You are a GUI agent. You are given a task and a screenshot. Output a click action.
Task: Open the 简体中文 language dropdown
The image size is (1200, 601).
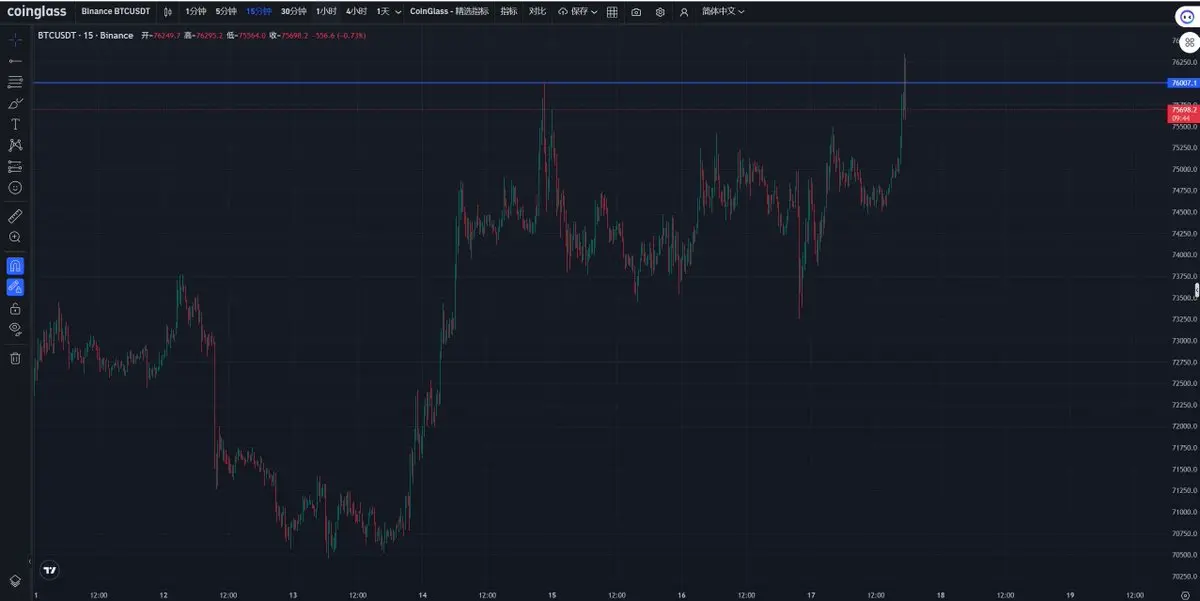(x=723, y=12)
